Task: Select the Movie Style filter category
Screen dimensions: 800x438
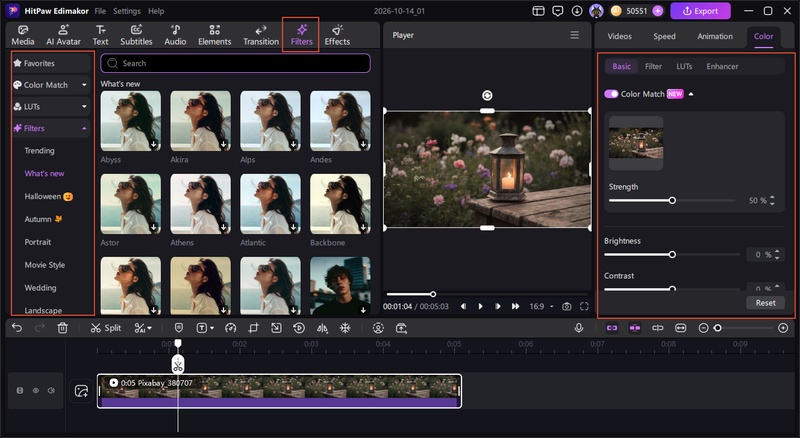Action: pos(45,265)
